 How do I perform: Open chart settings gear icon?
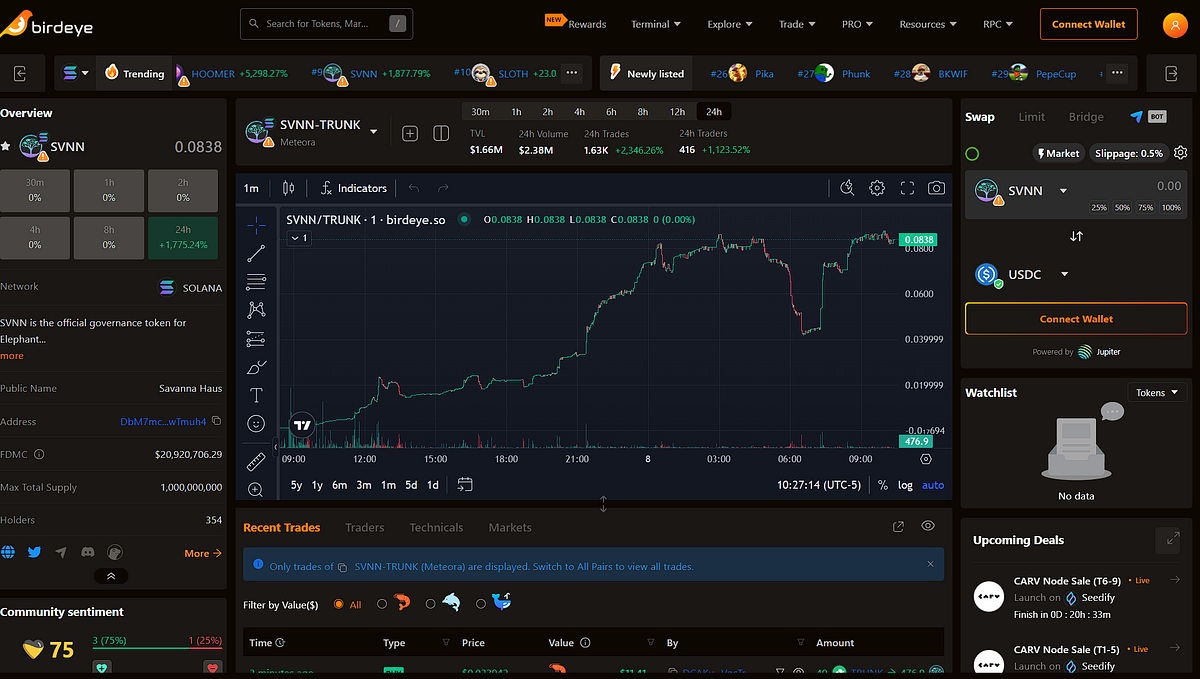pos(877,188)
